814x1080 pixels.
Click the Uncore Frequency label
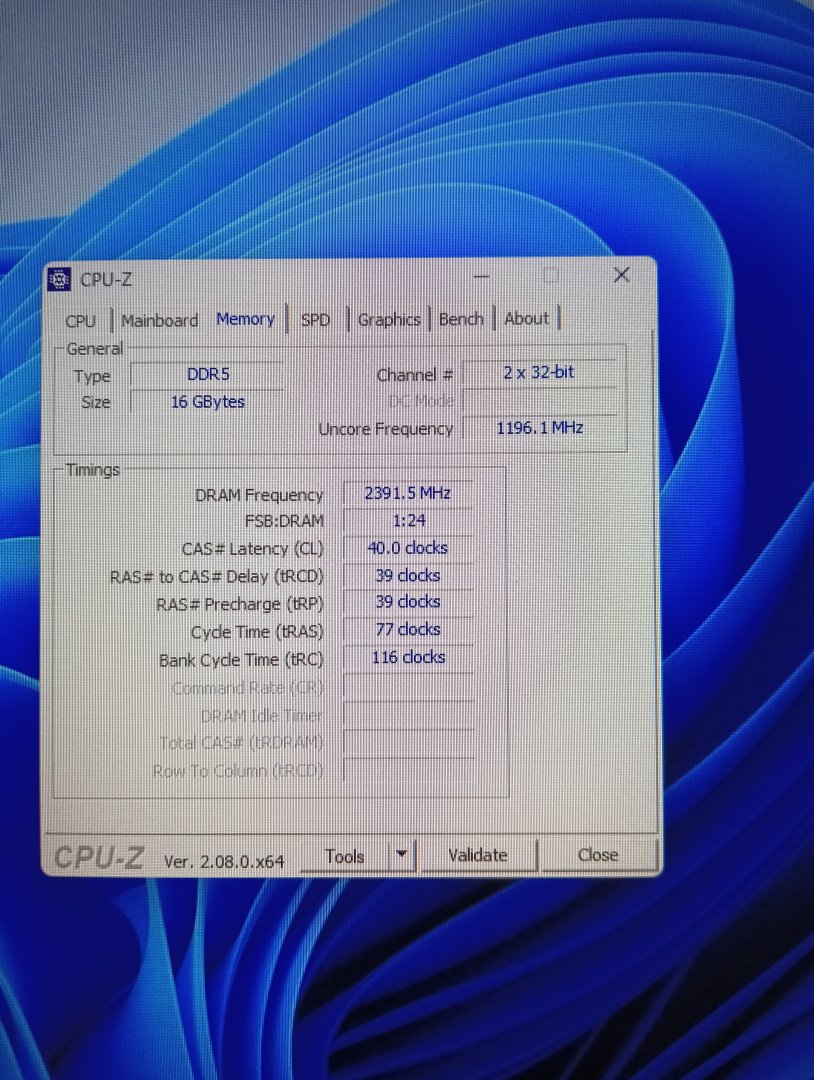tap(386, 429)
